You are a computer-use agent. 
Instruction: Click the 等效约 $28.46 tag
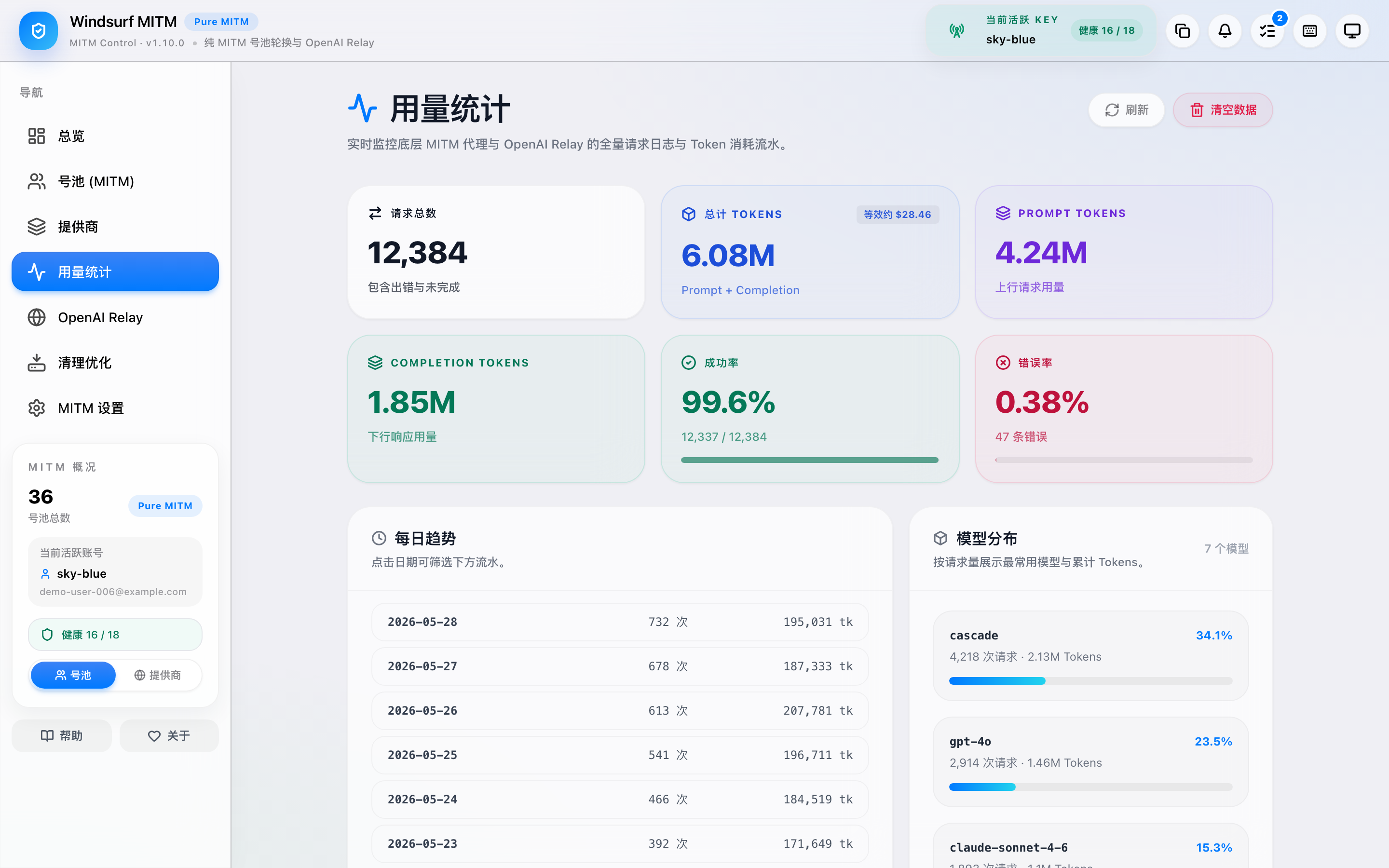point(898,215)
